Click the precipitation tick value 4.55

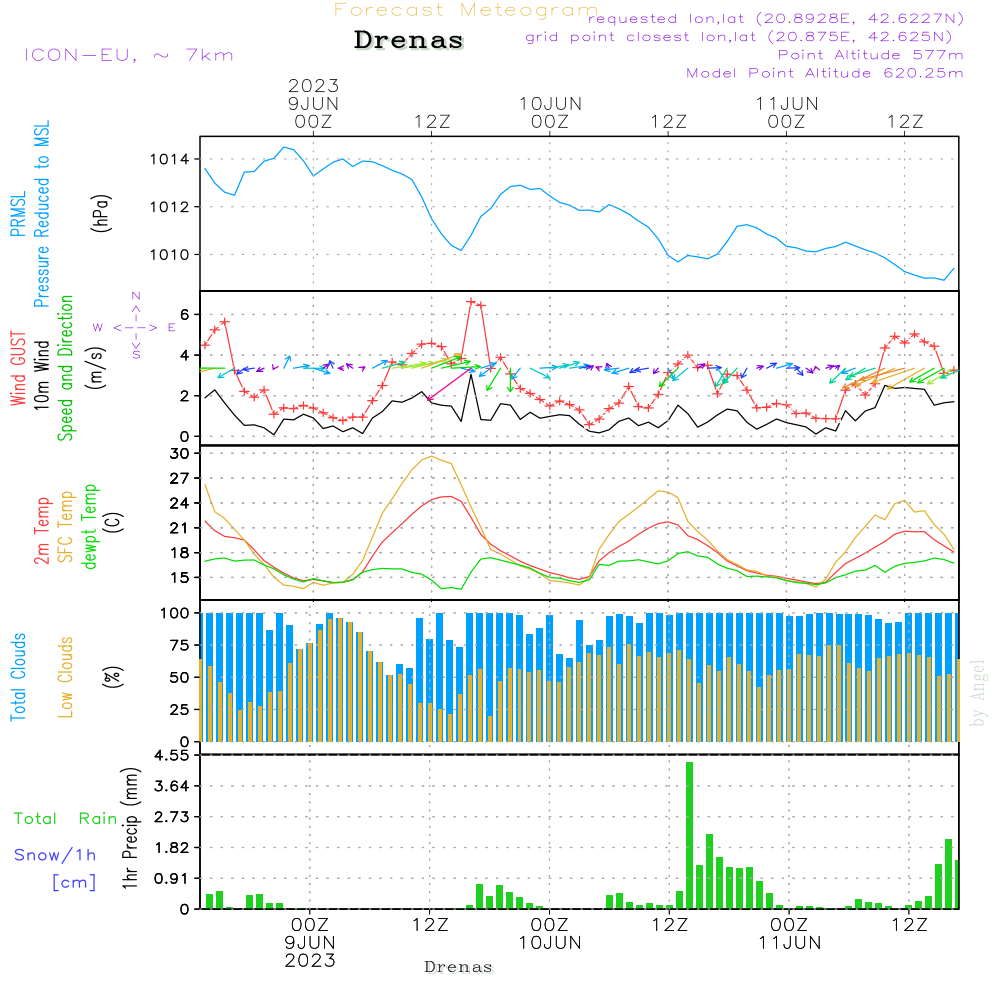coord(172,755)
